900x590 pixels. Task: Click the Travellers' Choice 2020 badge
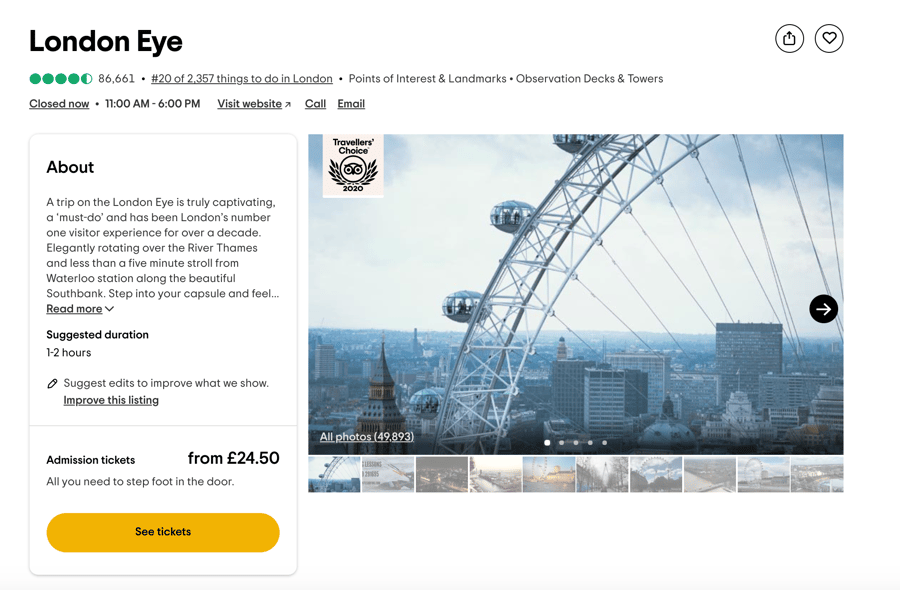coord(353,165)
